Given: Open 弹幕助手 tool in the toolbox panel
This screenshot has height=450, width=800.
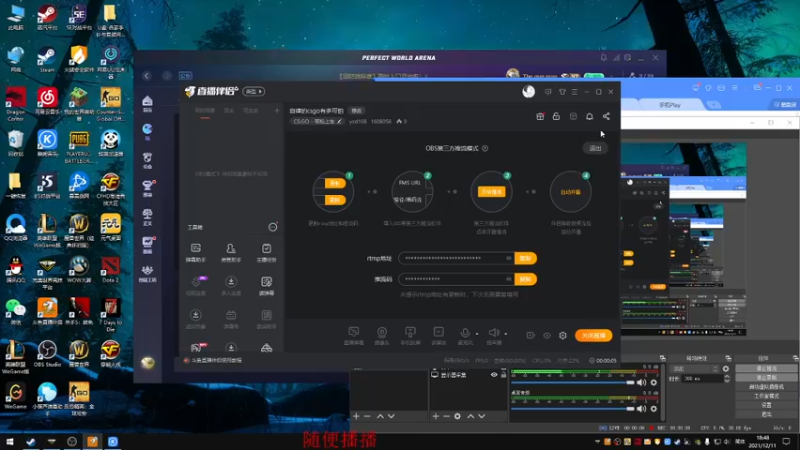Looking at the screenshot, I should (195, 253).
